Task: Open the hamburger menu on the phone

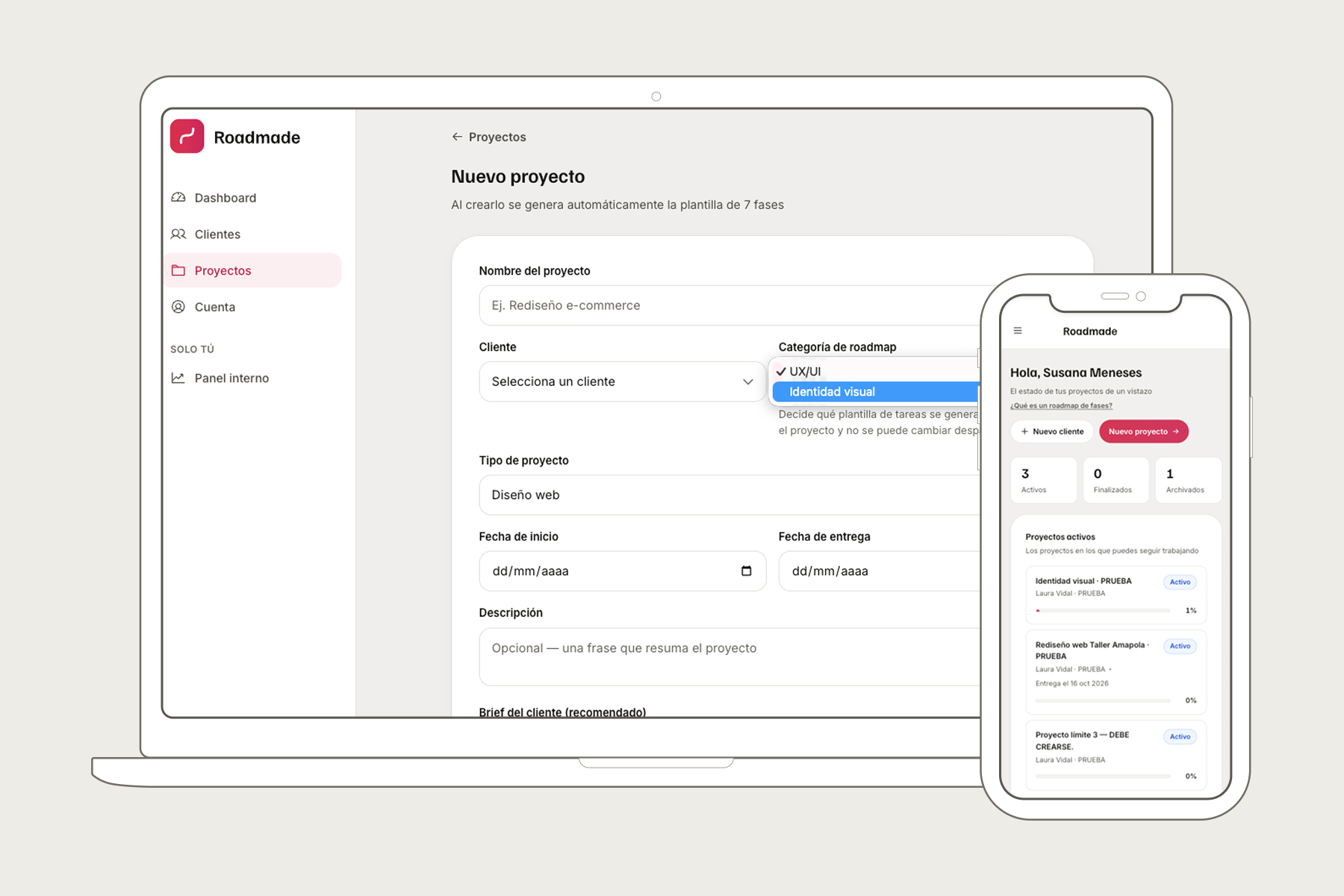Action: (x=1018, y=331)
